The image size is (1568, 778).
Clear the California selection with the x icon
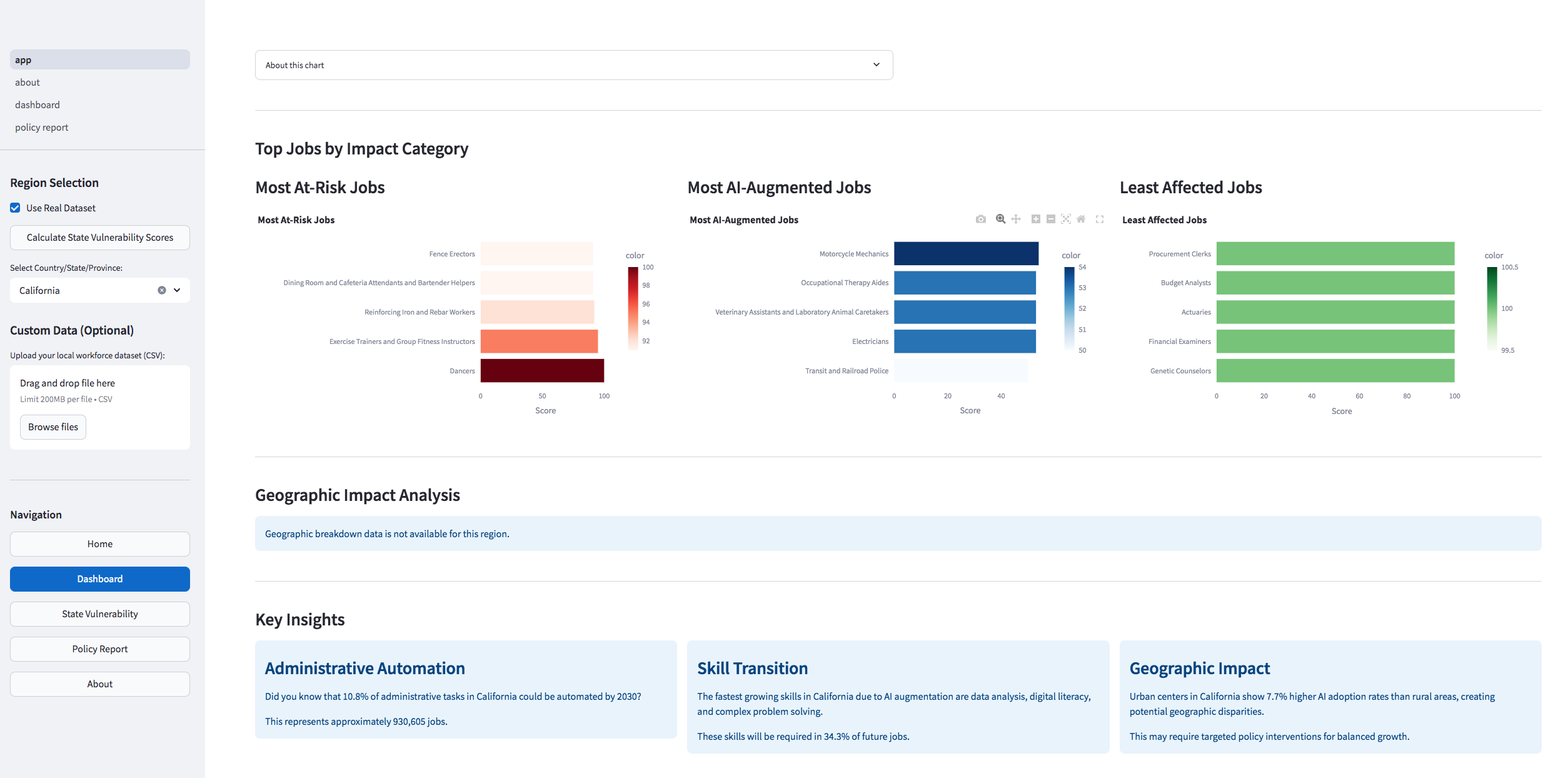(x=162, y=290)
